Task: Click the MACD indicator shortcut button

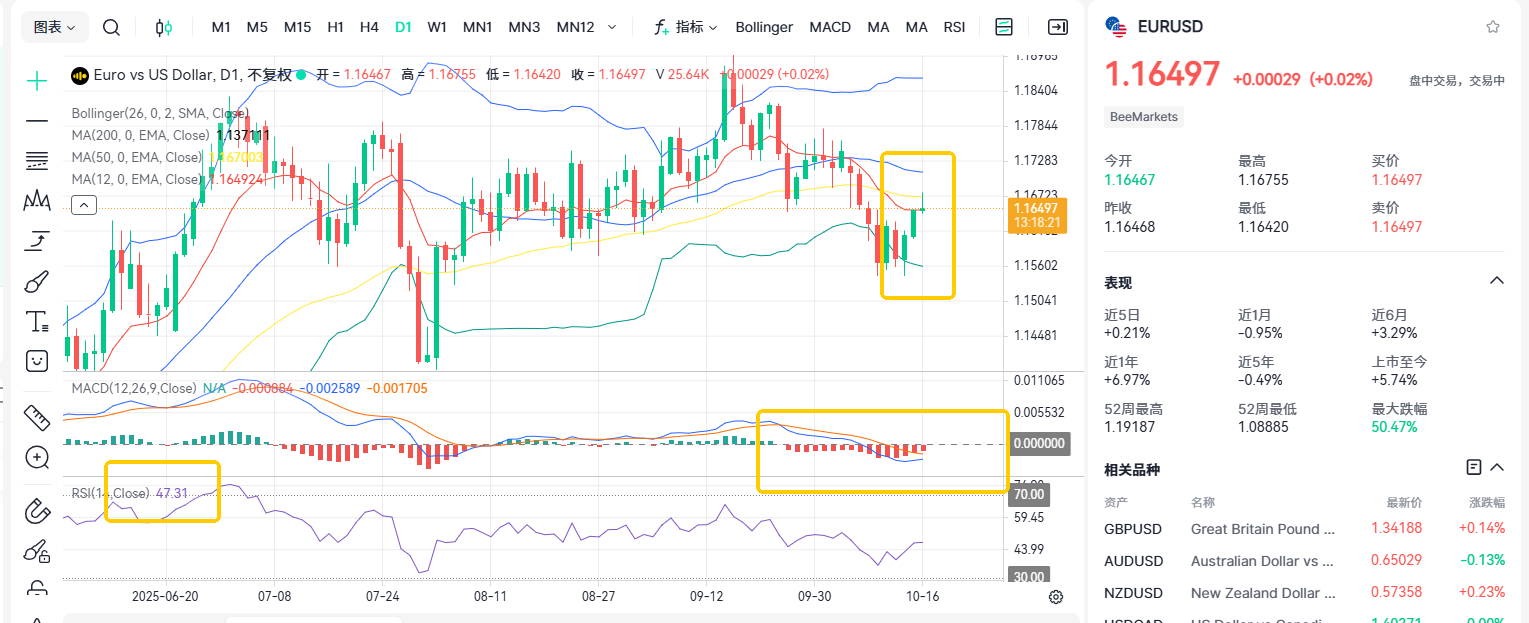Action: coord(830,27)
